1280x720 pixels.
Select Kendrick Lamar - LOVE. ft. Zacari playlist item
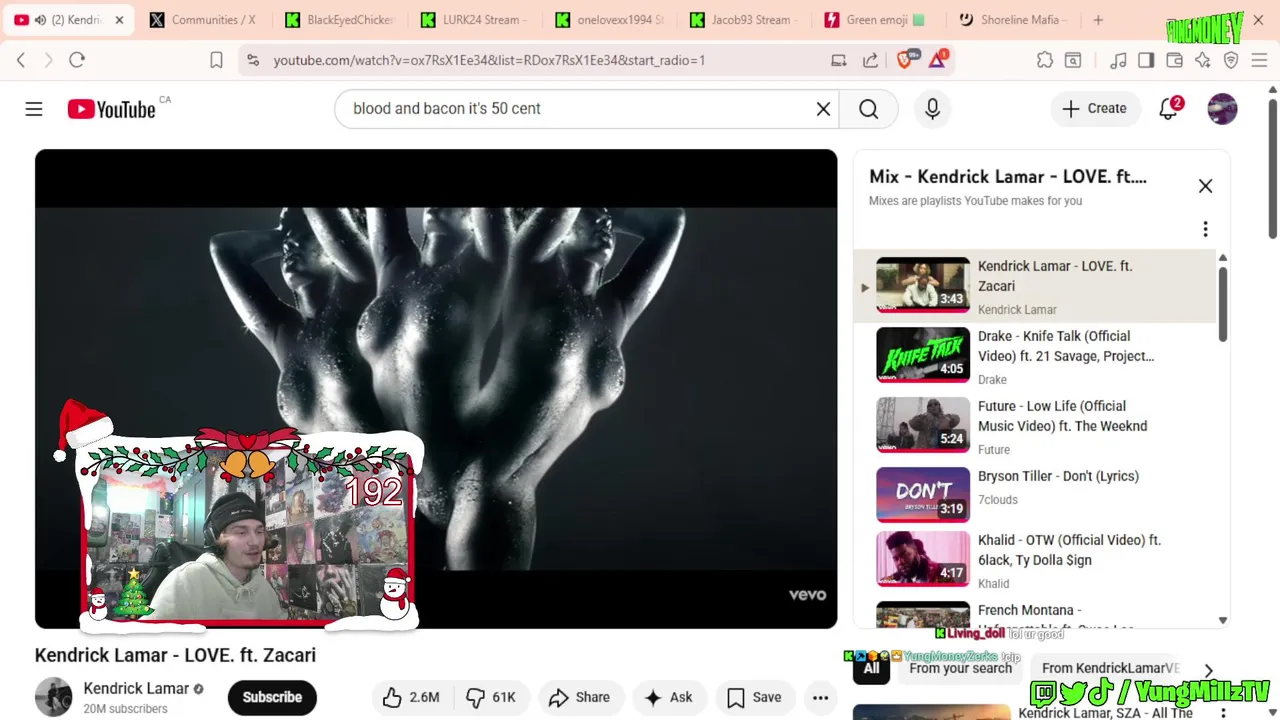(1035, 286)
